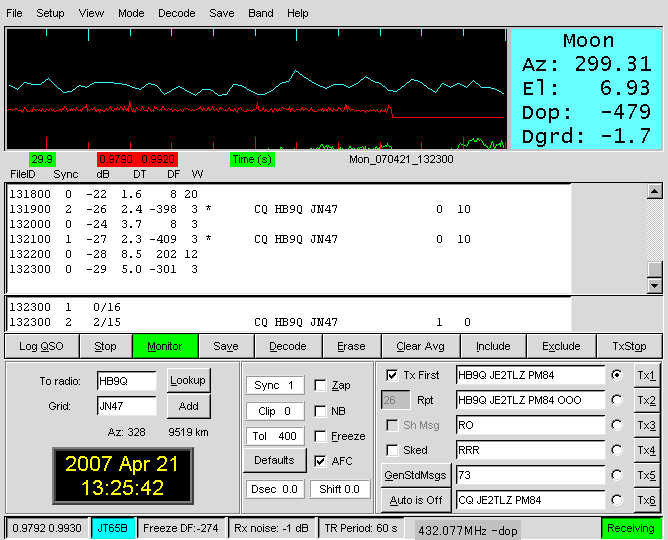Toggle the AFC checkbox
Screen dimensions: 668x540
click(x=320, y=461)
